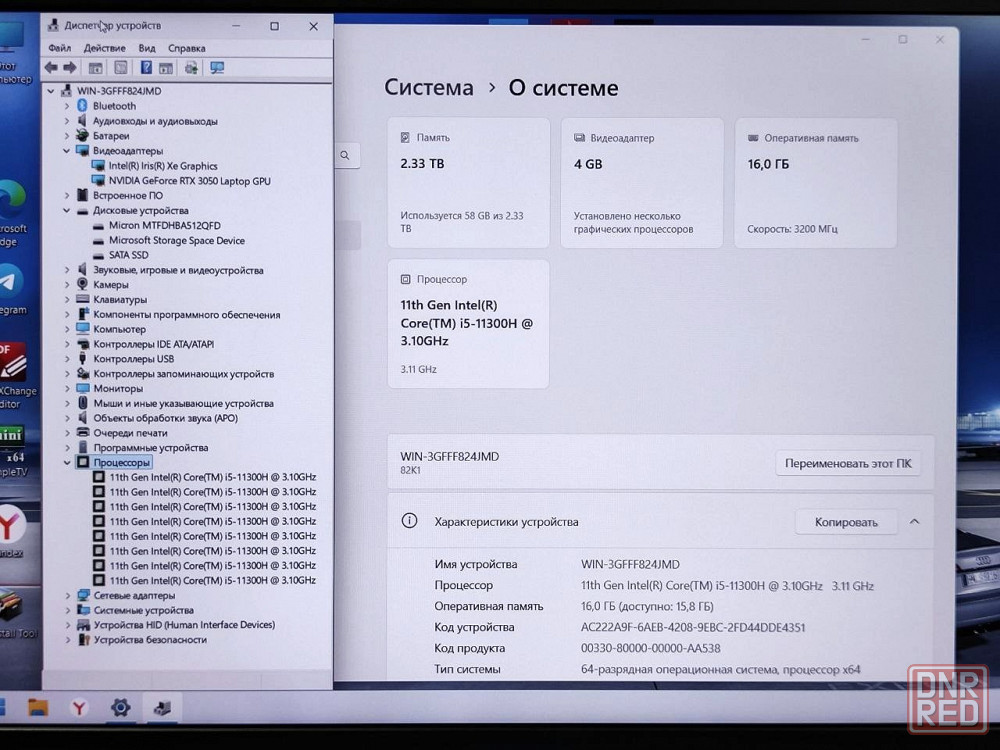
Task: Open the Справка menu
Action: coord(186,48)
